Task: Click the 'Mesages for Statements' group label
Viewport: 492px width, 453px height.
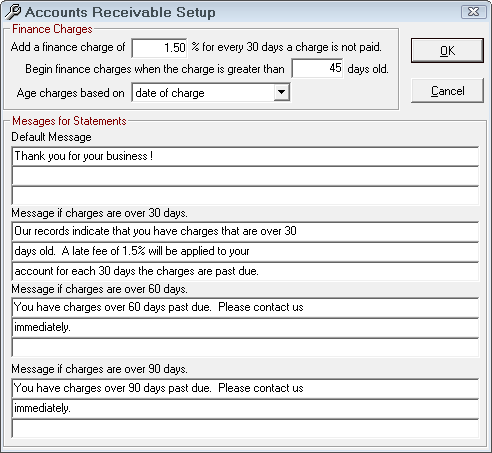Action: (x=69, y=121)
